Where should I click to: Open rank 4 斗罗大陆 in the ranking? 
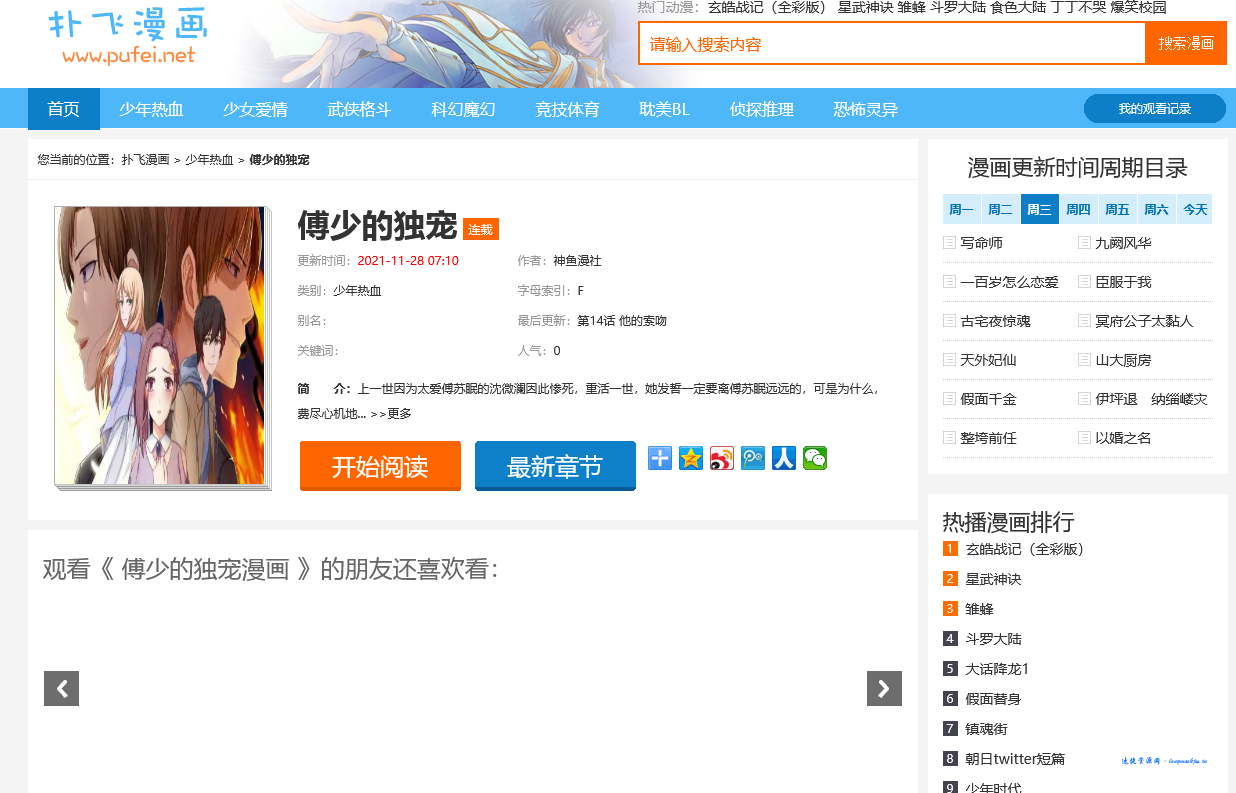point(993,639)
